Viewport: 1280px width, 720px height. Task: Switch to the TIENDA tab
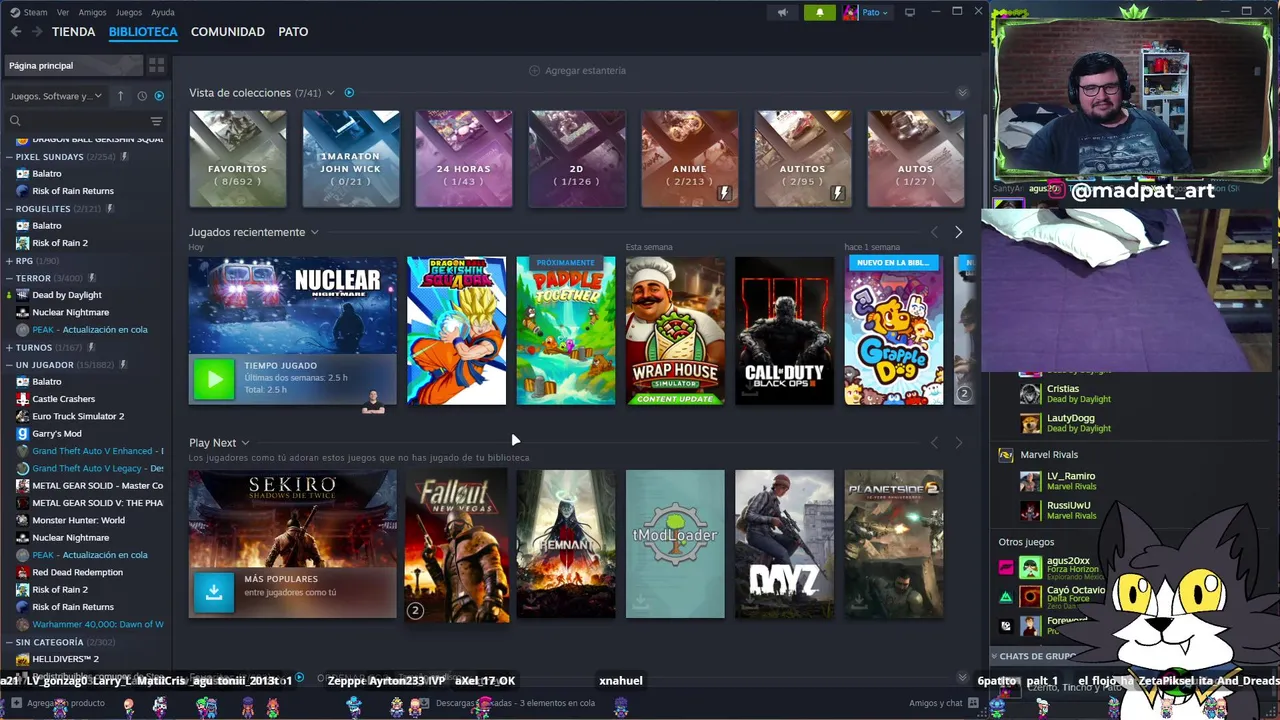[74, 32]
